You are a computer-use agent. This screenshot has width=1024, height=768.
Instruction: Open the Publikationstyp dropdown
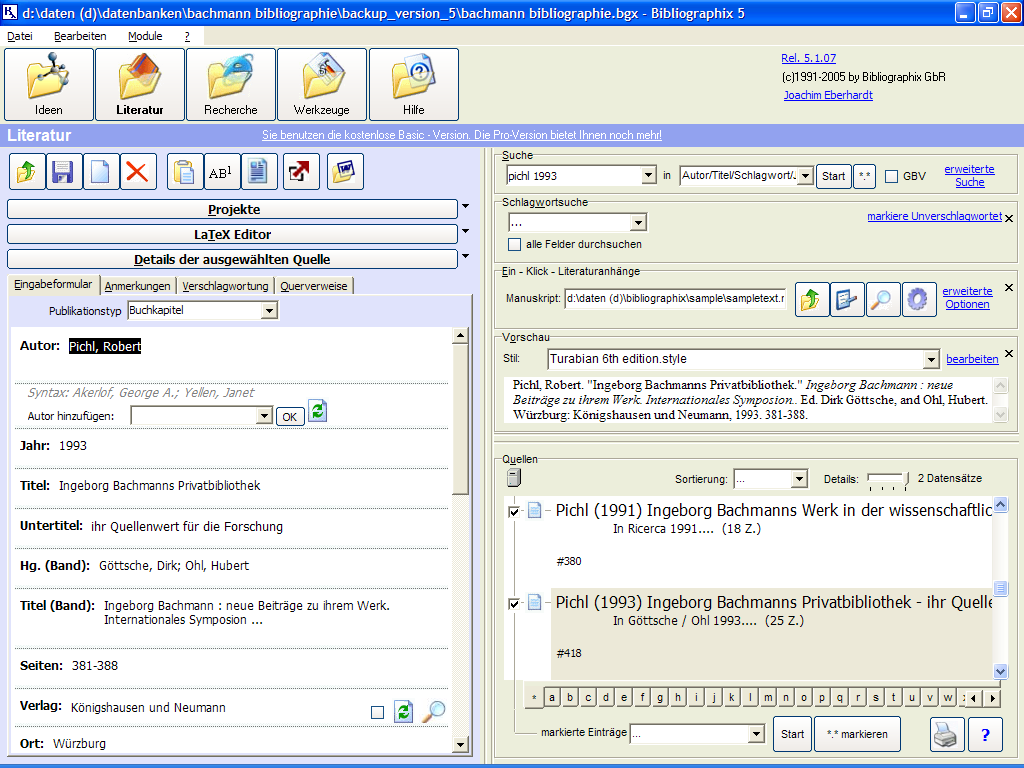[268, 311]
